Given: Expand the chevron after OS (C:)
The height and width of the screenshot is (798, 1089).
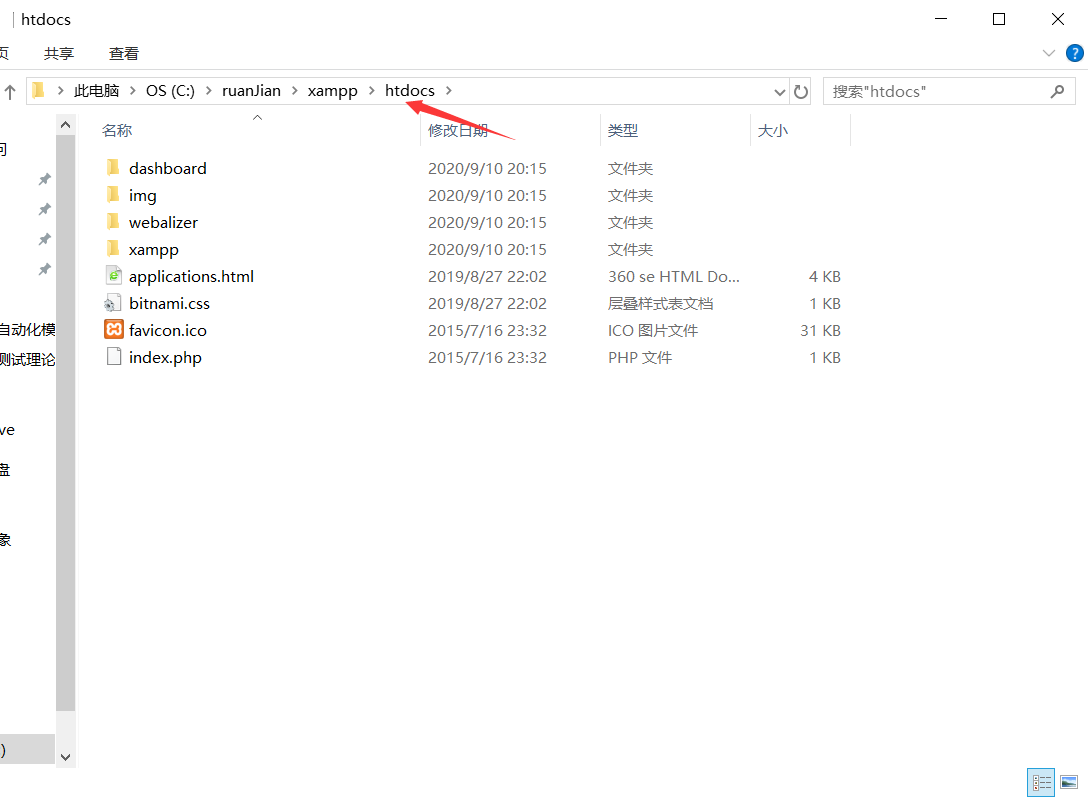Looking at the screenshot, I should [x=208, y=90].
